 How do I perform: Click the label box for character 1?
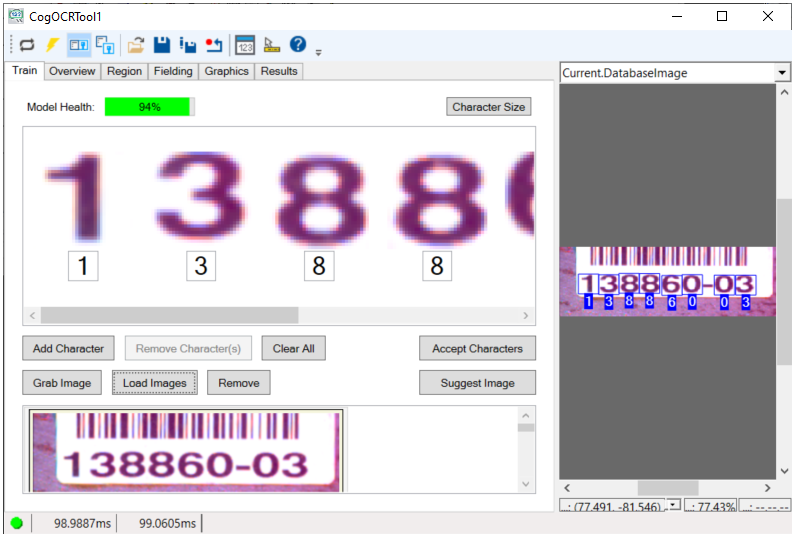pos(83,266)
